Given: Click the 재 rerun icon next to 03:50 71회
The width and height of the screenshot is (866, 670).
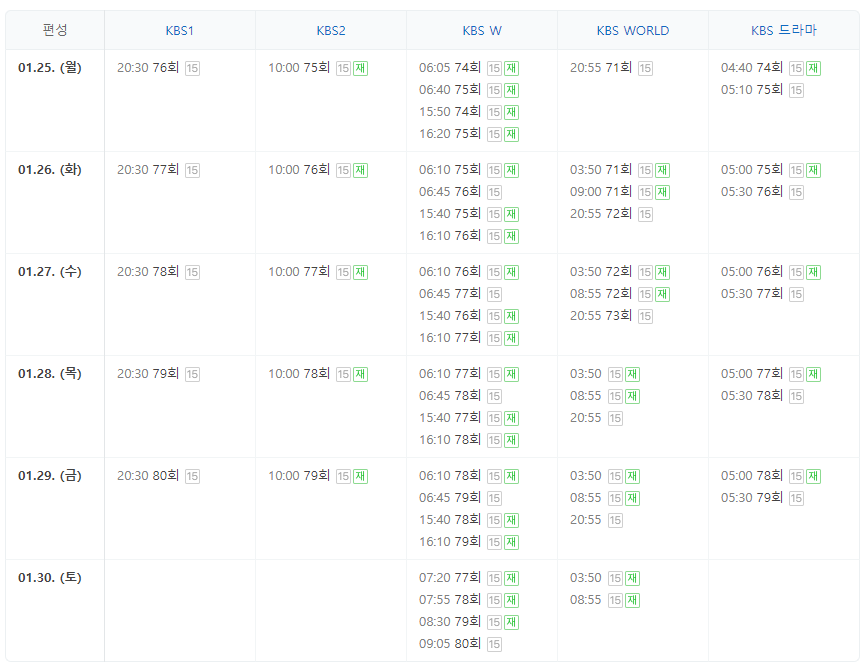Looking at the screenshot, I should [x=662, y=171].
